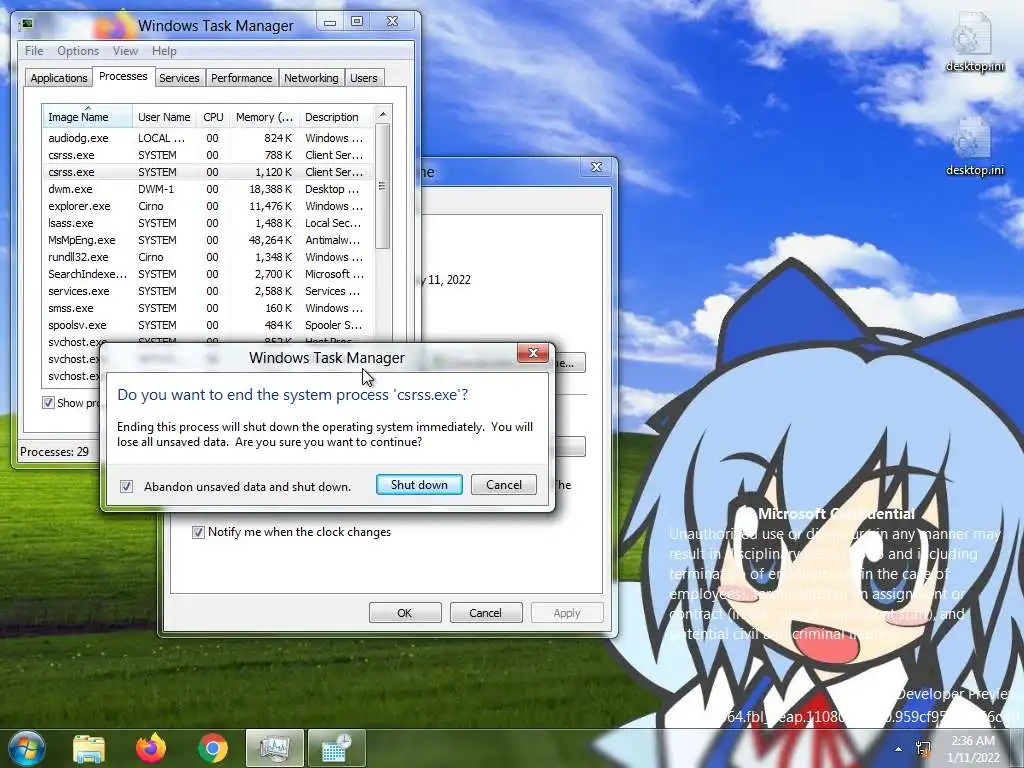This screenshot has height=768, width=1024.
Task: Sort processes by CPU column
Action: coord(213,117)
